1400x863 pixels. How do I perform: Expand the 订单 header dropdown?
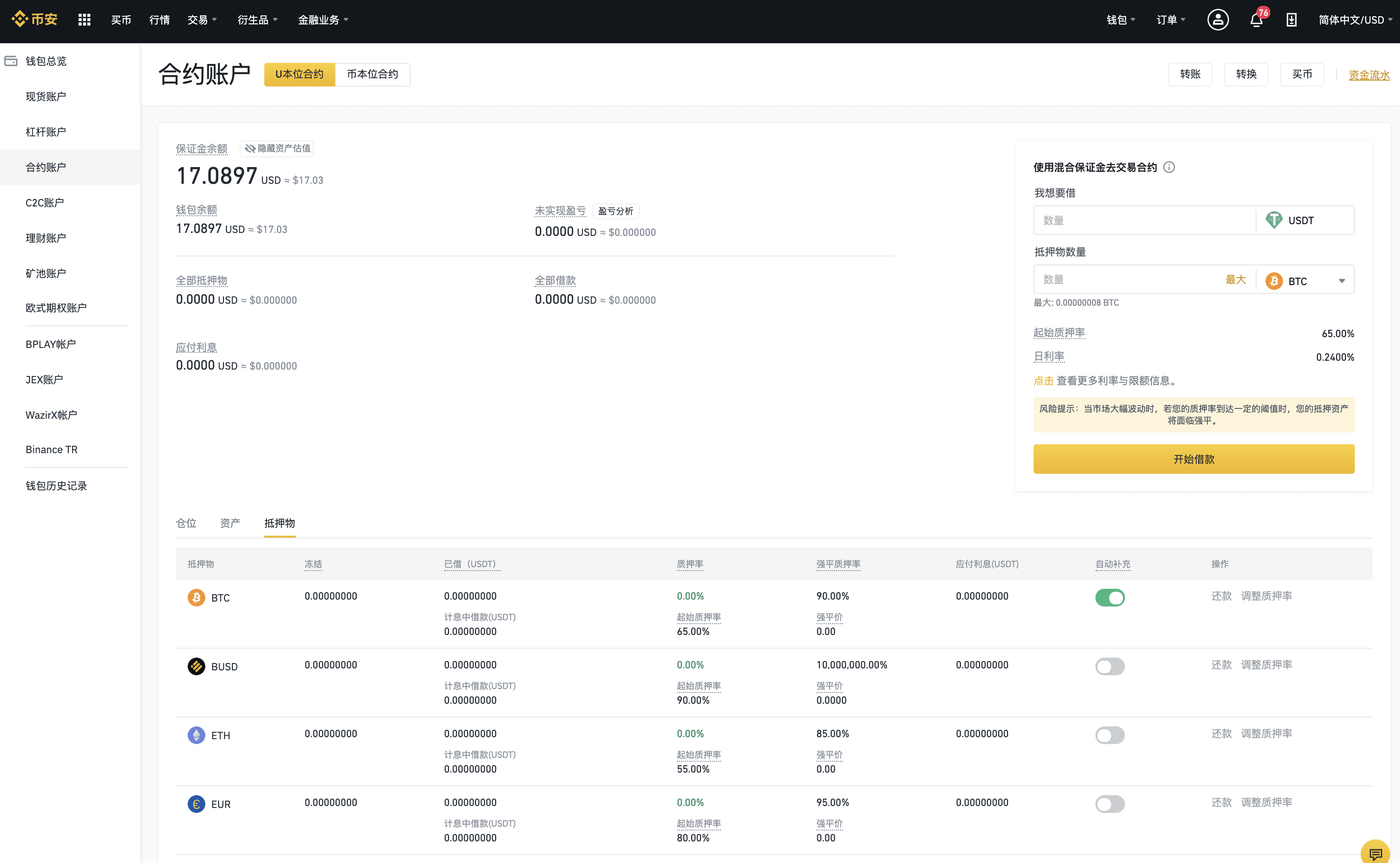[x=1171, y=20]
